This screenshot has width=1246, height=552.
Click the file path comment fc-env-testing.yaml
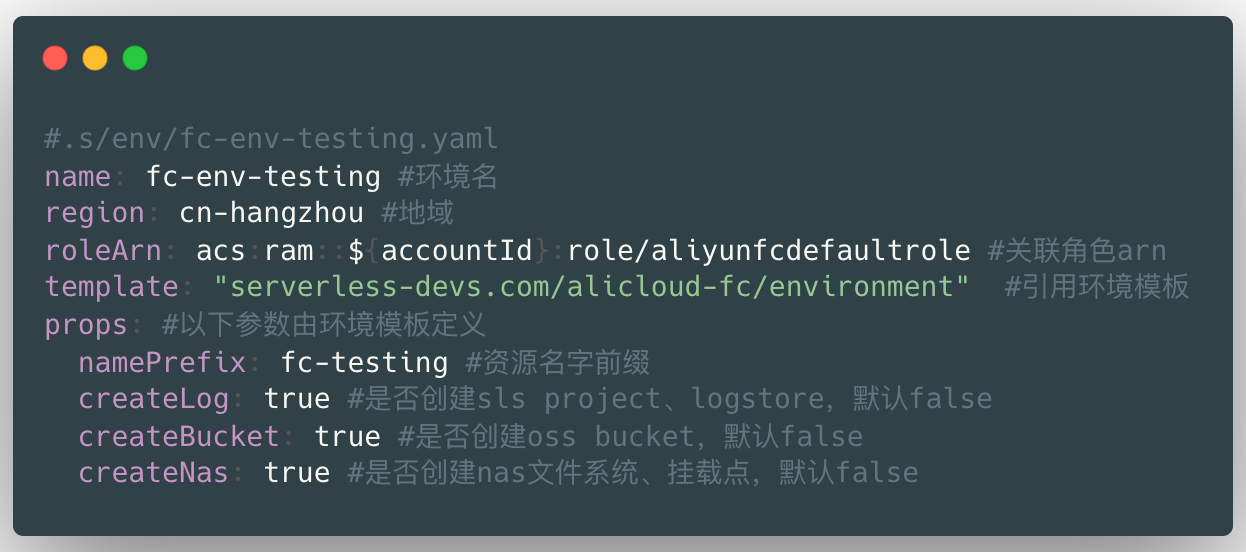pos(271,139)
